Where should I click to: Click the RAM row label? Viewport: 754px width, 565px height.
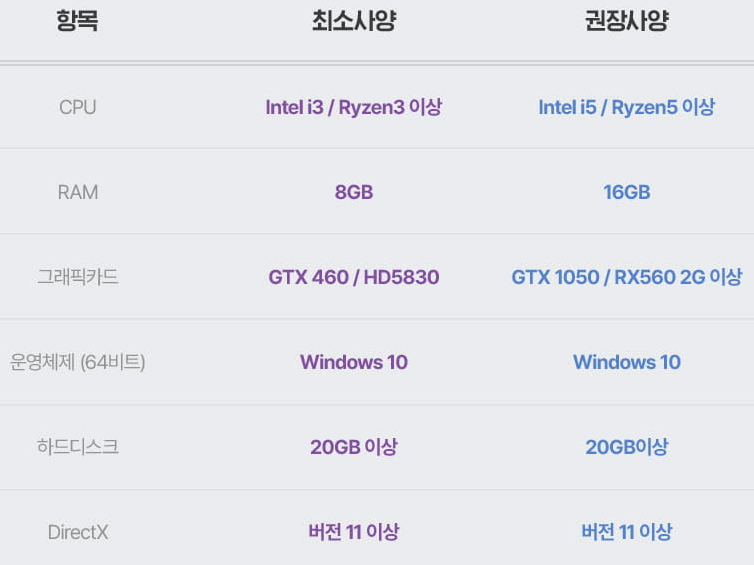pos(77,192)
